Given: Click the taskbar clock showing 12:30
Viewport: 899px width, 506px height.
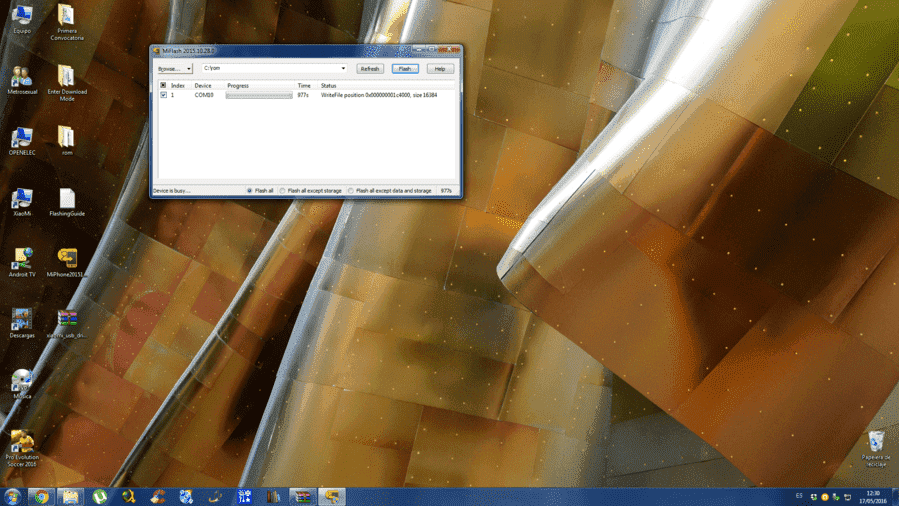Looking at the screenshot, I should pos(873,497).
